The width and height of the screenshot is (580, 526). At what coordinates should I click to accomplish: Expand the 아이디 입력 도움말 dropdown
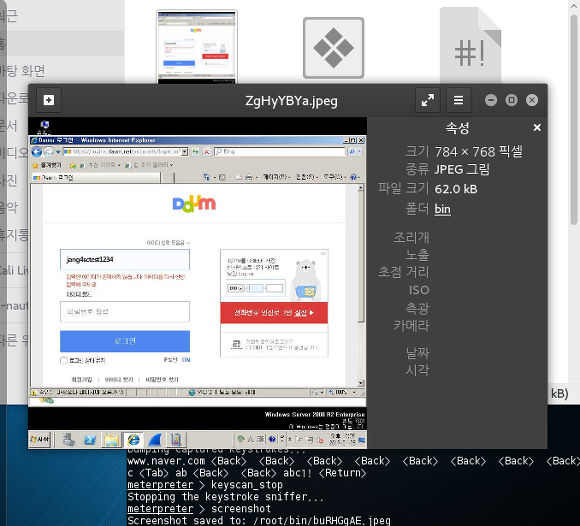pyautogui.click(x=168, y=243)
